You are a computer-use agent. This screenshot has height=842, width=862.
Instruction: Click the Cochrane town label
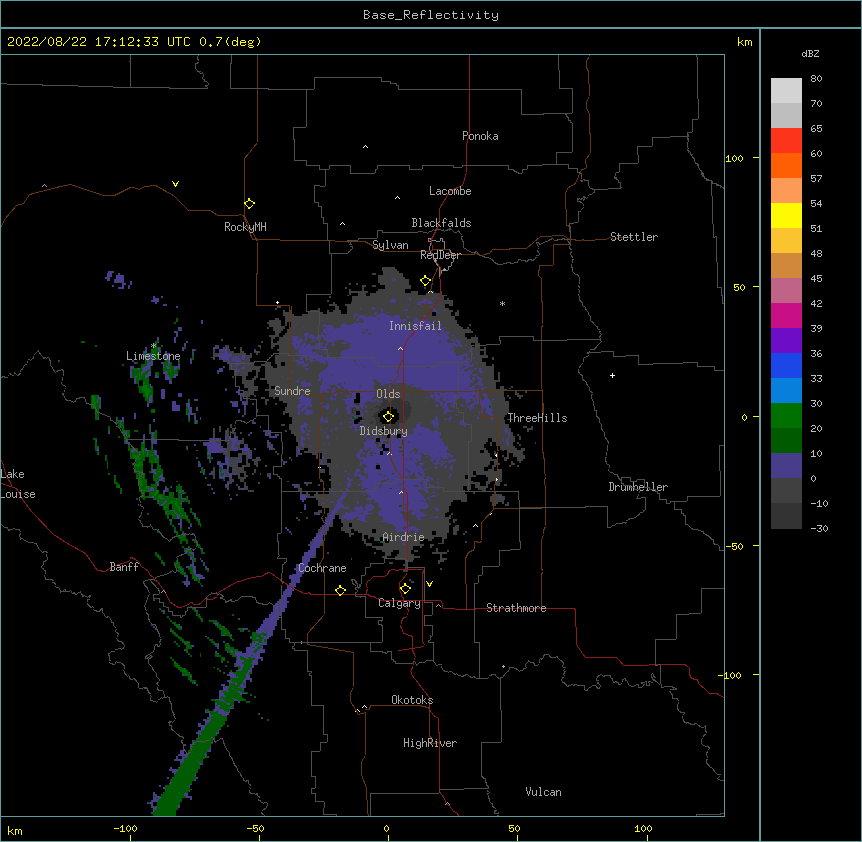(x=322, y=568)
